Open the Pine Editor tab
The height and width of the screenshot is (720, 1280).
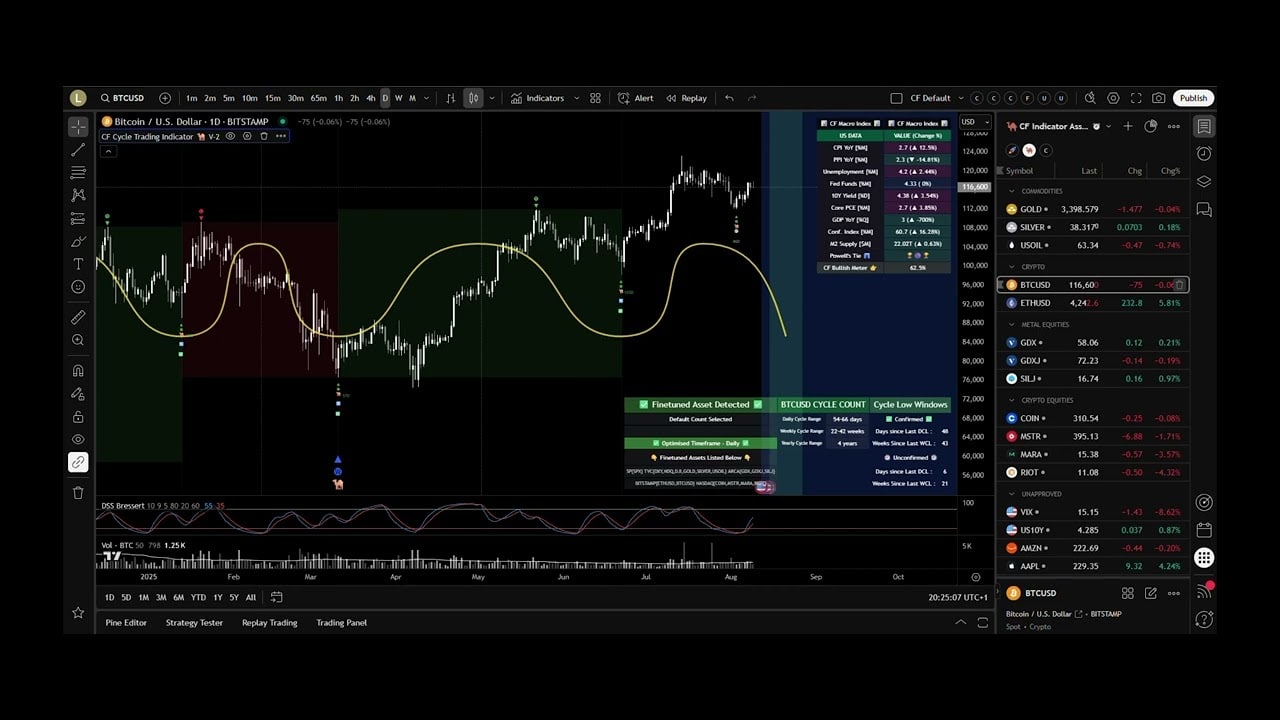[126, 623]
